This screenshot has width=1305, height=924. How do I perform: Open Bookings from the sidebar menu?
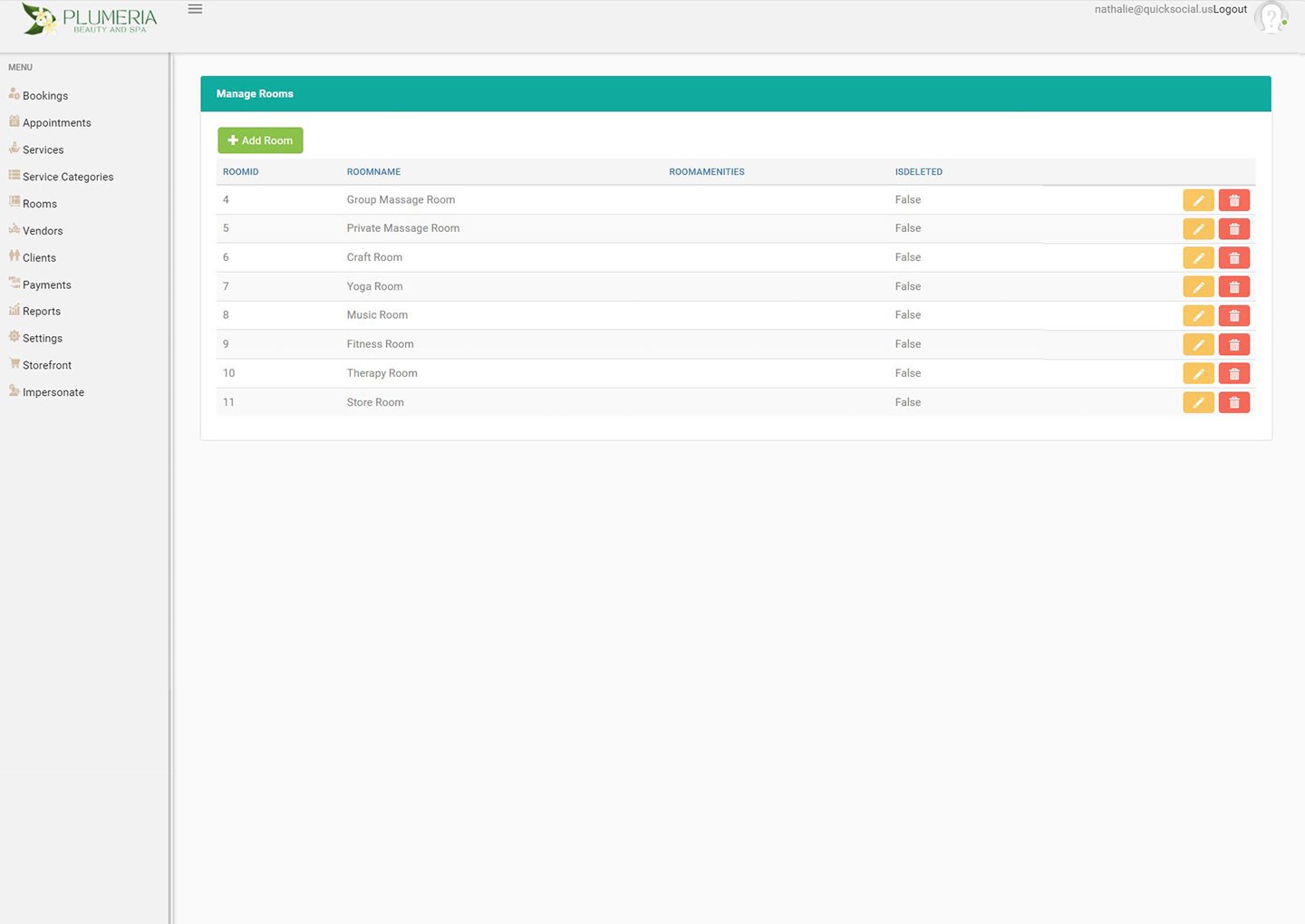pos(44,96)
